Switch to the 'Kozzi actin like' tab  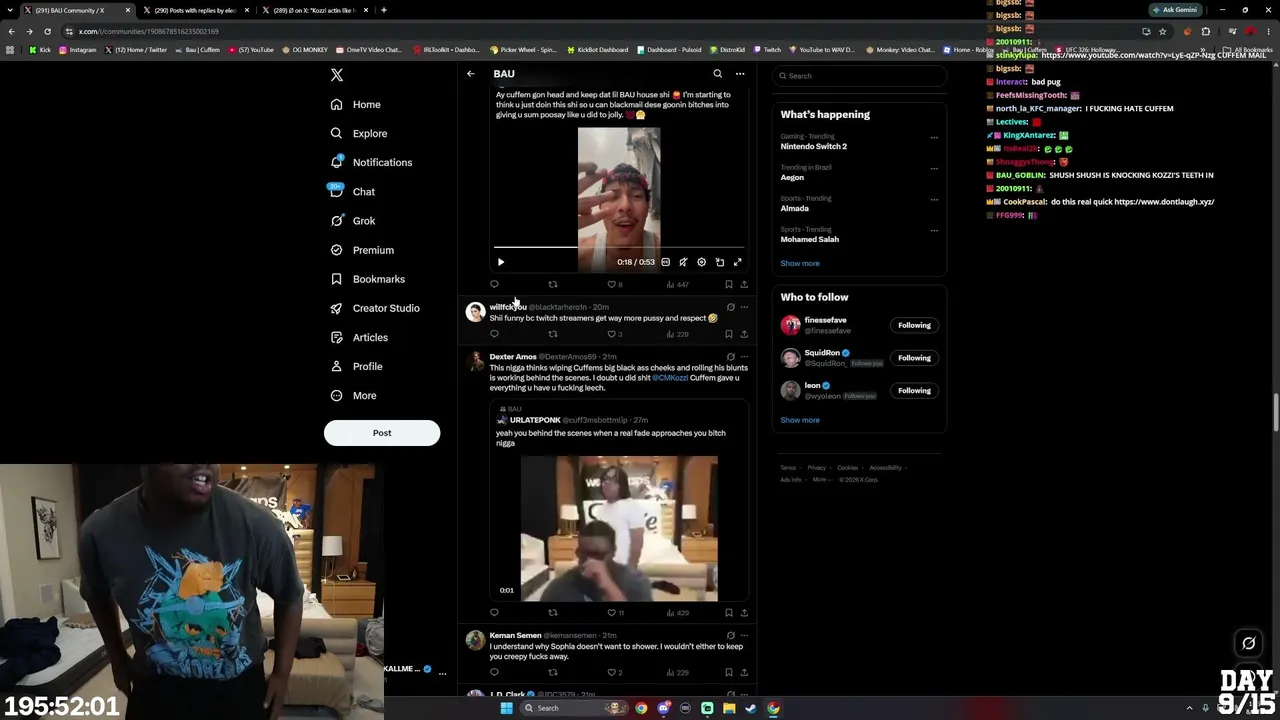point(314,10)
